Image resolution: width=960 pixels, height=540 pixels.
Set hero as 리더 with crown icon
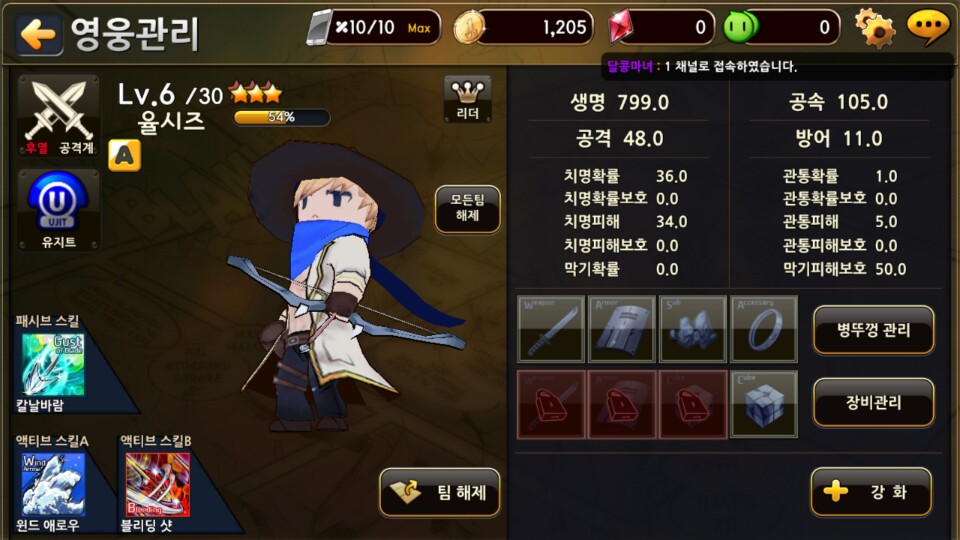[x=468, y=99]
